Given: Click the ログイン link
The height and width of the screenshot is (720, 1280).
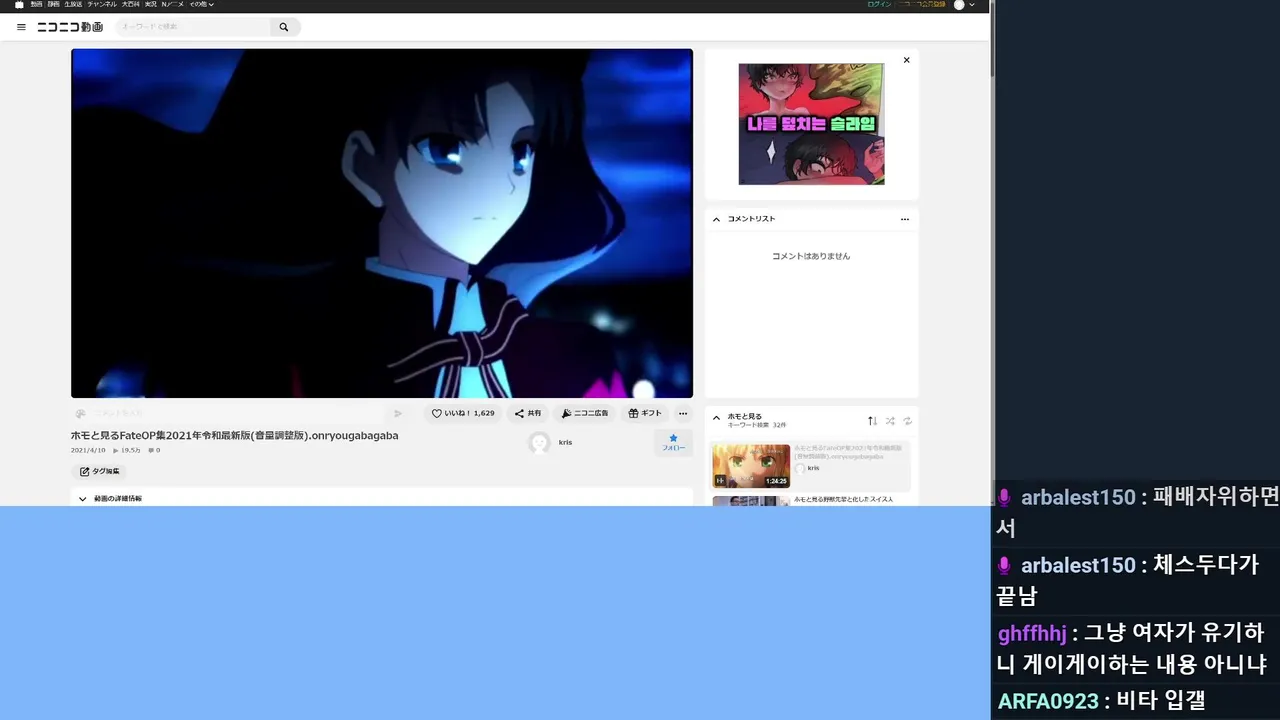Looking at the screenshot, I should (x=879, y=5).
